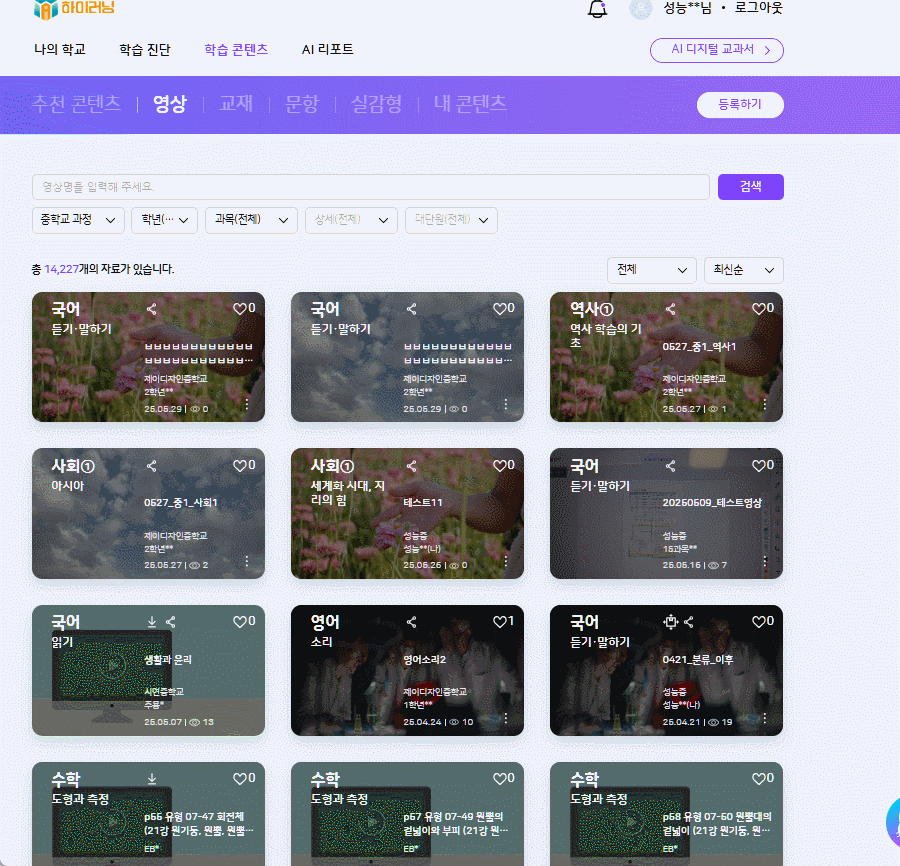The width and height of the screenshot is (900, 866).
Task: Share the 역사① 0527_중1_역사1 video card
Action: click(670, 309)
